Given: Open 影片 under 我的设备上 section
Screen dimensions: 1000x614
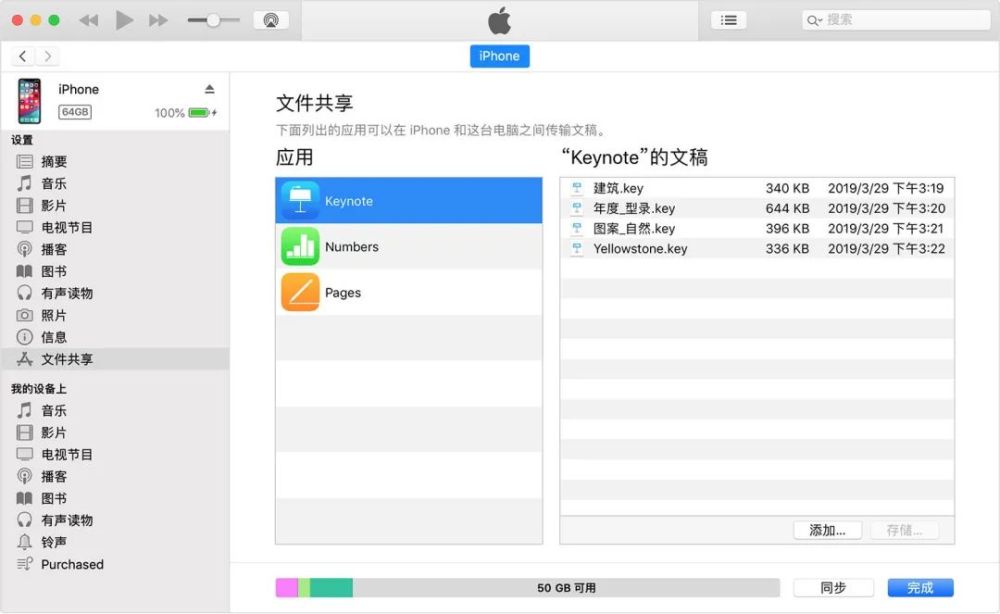Looking at the screenshot, I should coord(115,432).
